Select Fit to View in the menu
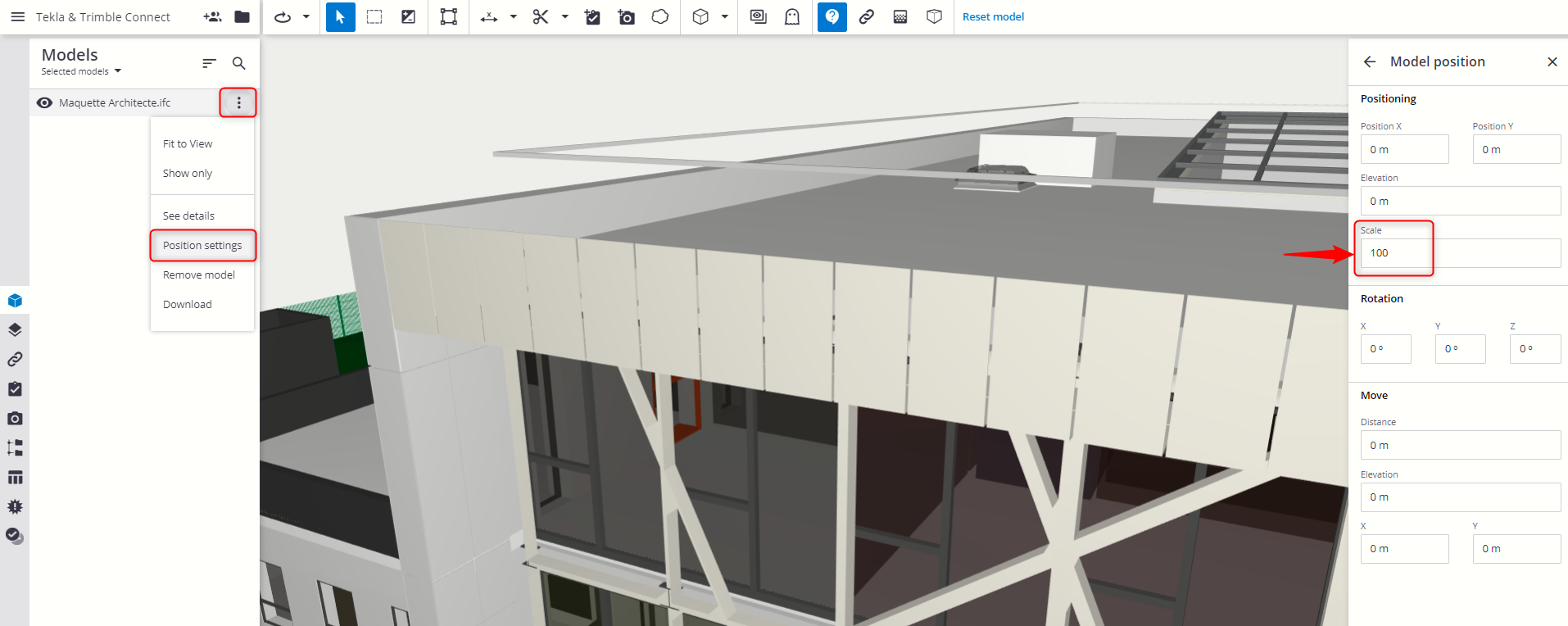This screenshot has width=1568, height=626. (188, 143)
